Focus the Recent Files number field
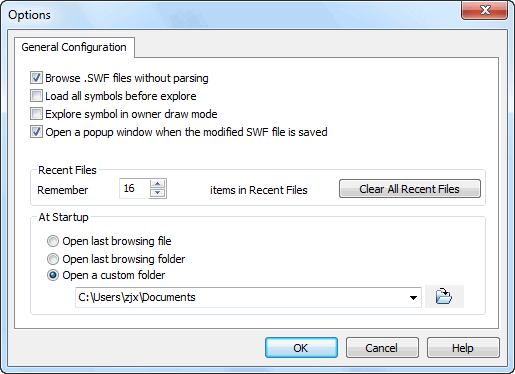The width and height of the screenshot is (515, 374). [135, 189]
